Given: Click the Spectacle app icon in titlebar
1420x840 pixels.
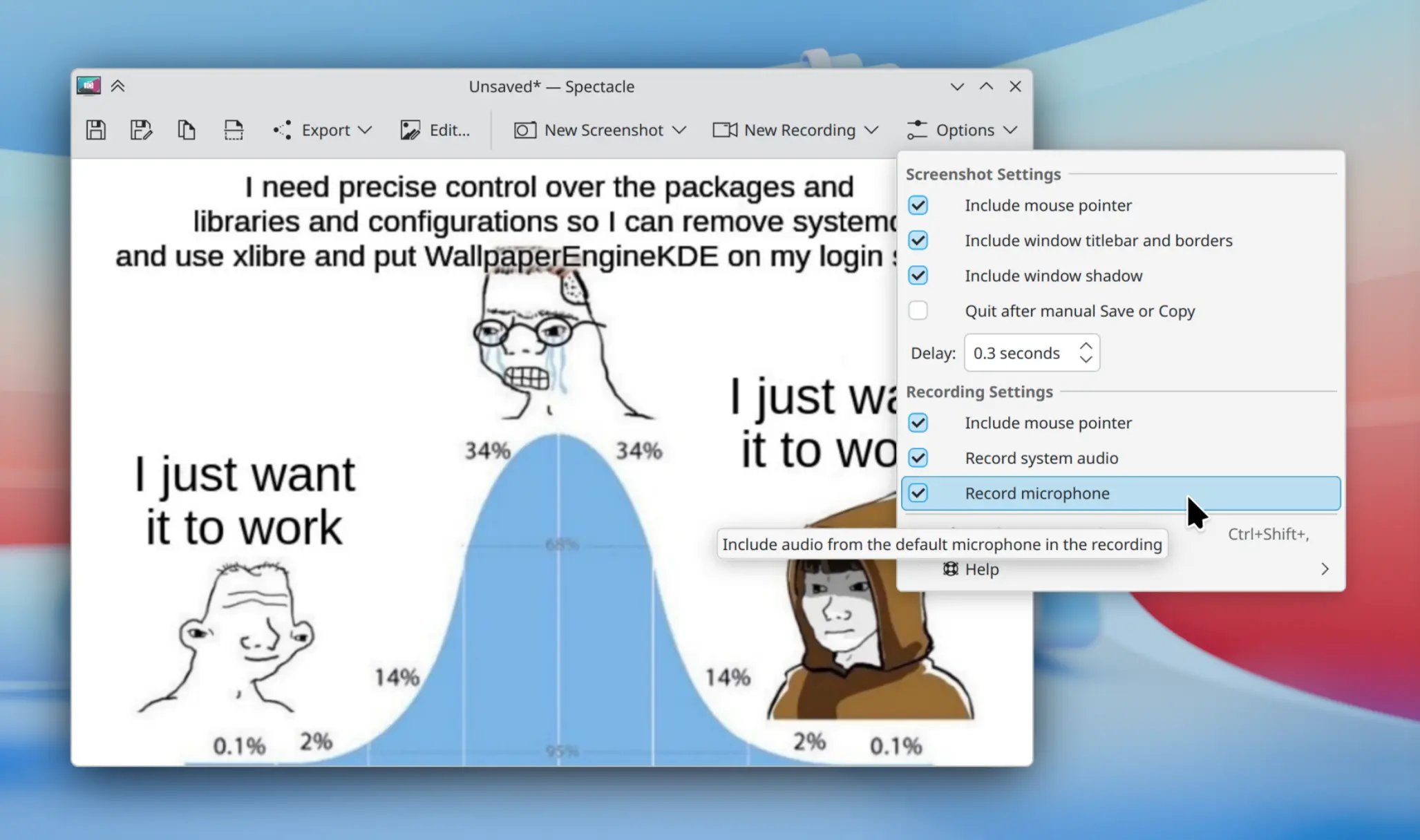Looking at the screenshot, I should [x=88, y=86].
